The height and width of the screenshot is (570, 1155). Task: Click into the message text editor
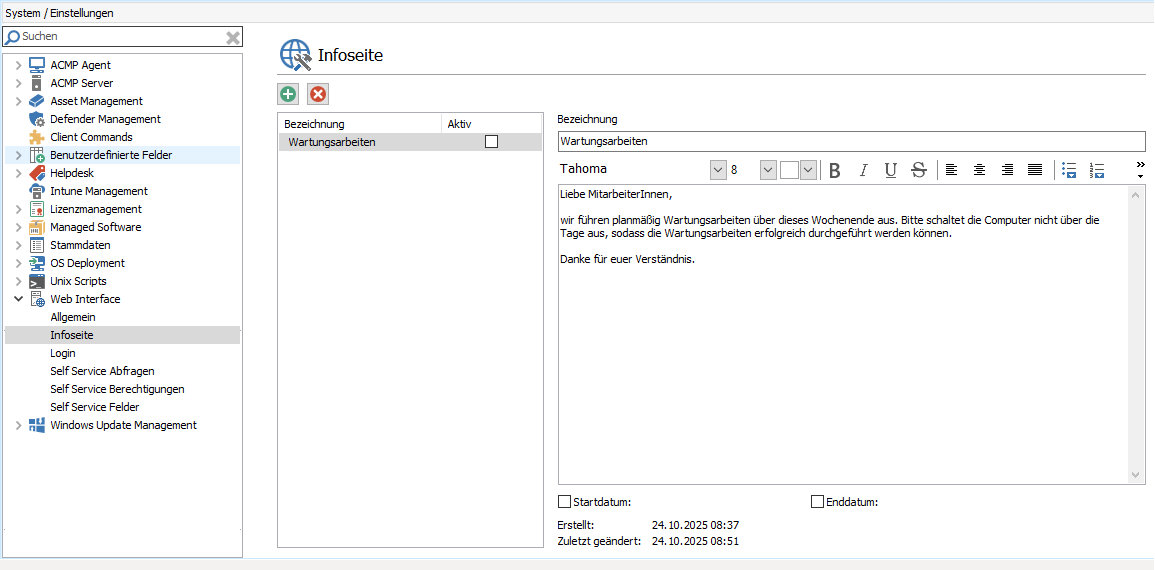pos(843,334)
